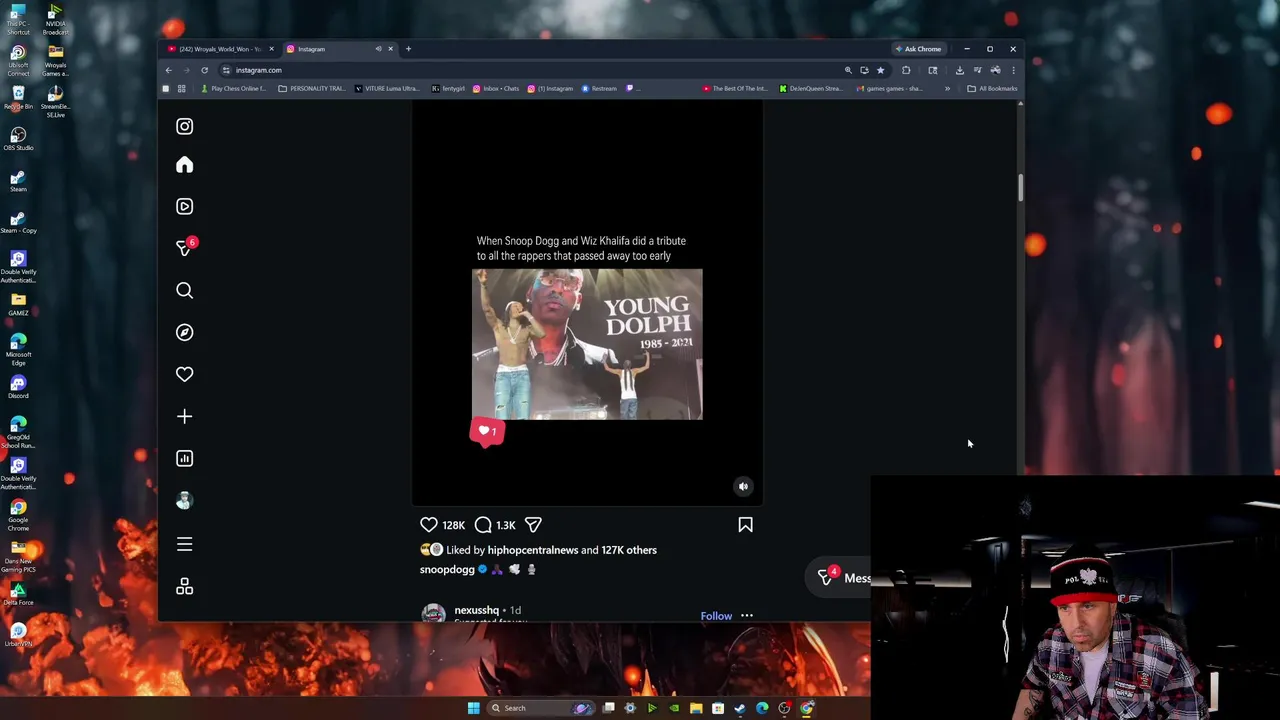Open the Instagram logo home link
The image size is (1280, 720).
tap(184, 126)
